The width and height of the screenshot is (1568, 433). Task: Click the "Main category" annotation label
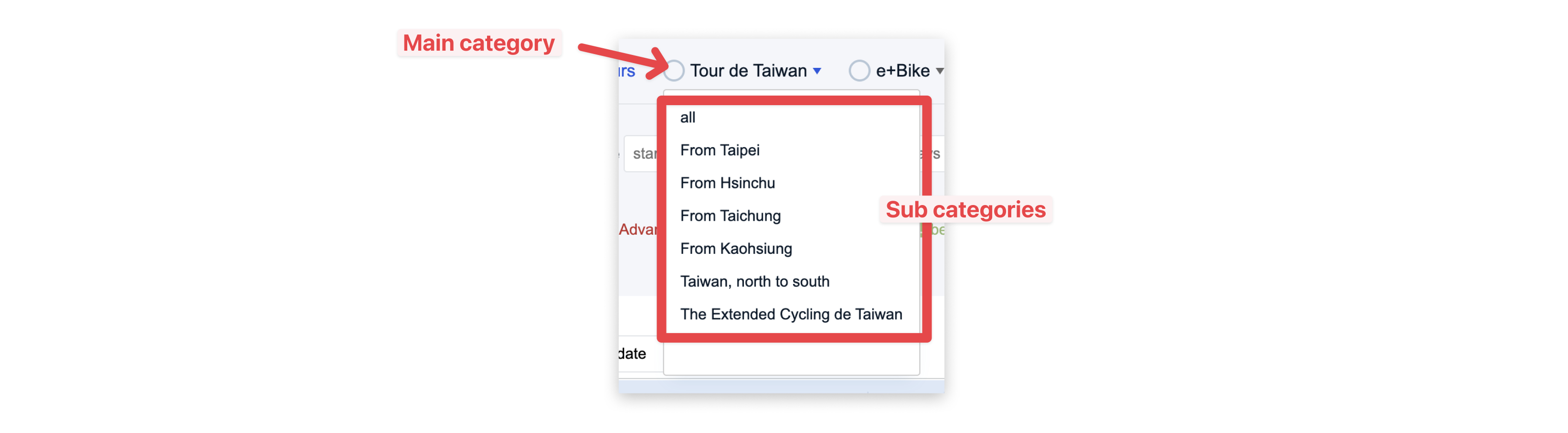tap(478, 43)
